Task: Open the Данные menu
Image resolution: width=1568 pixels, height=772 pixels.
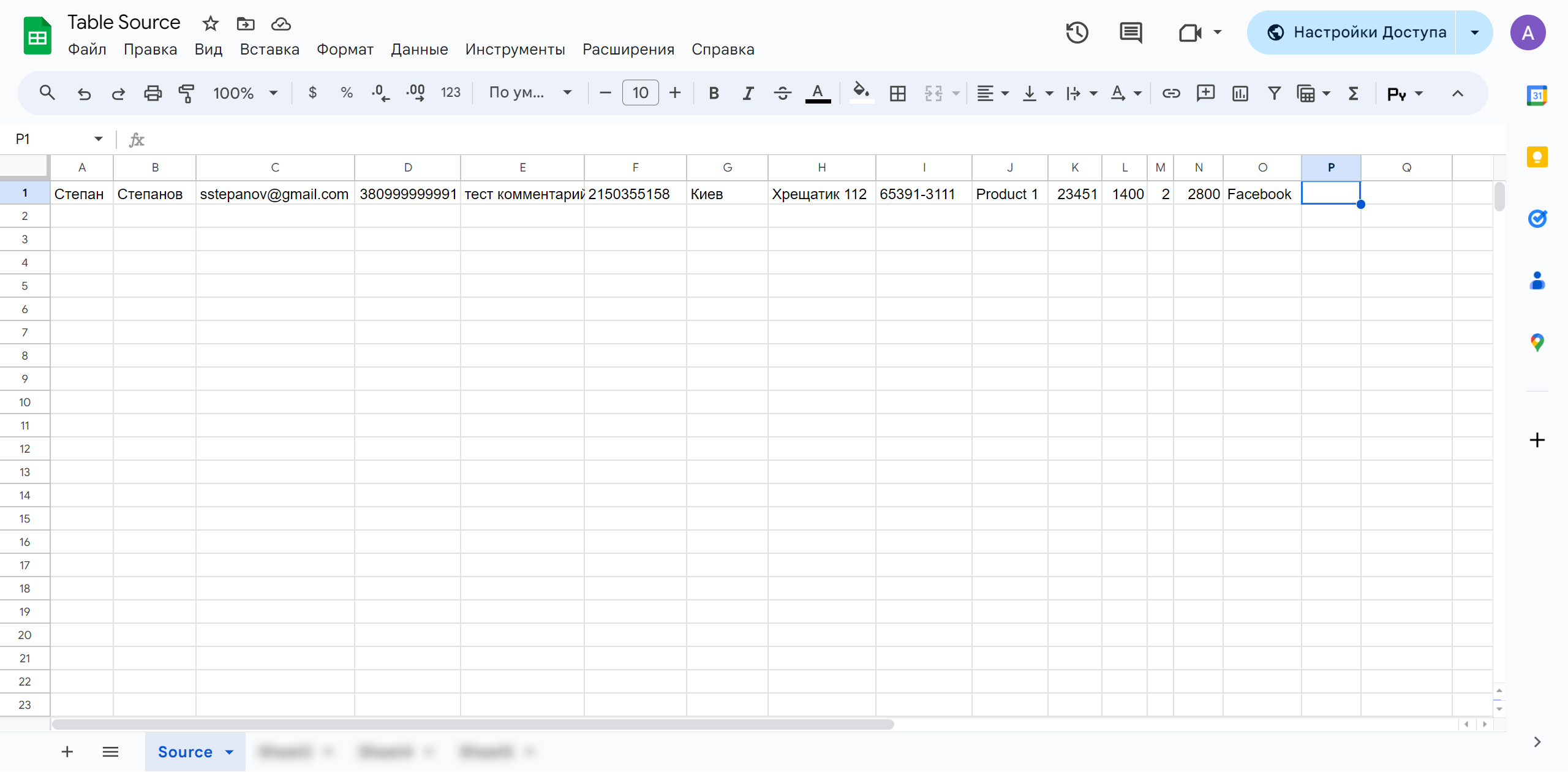Action: (x=420, y=49)
